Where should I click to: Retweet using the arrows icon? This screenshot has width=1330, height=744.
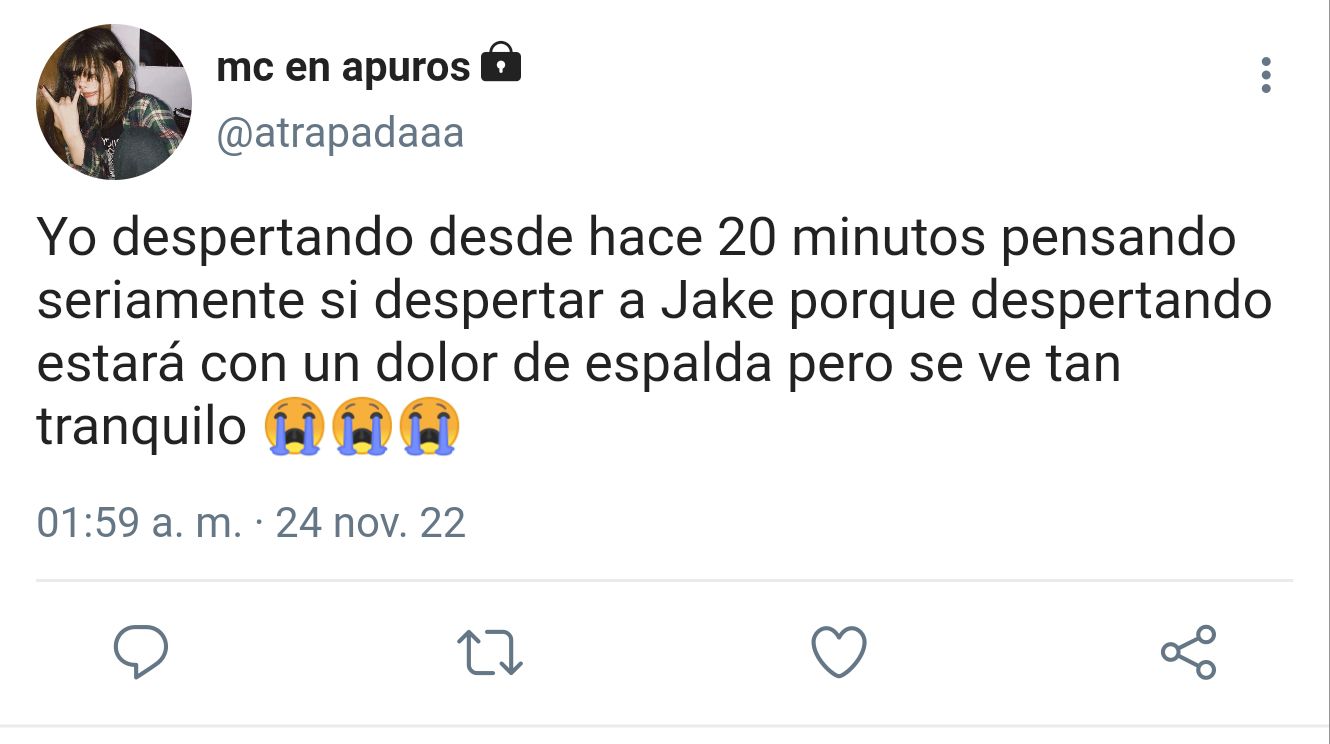point(490,652)
